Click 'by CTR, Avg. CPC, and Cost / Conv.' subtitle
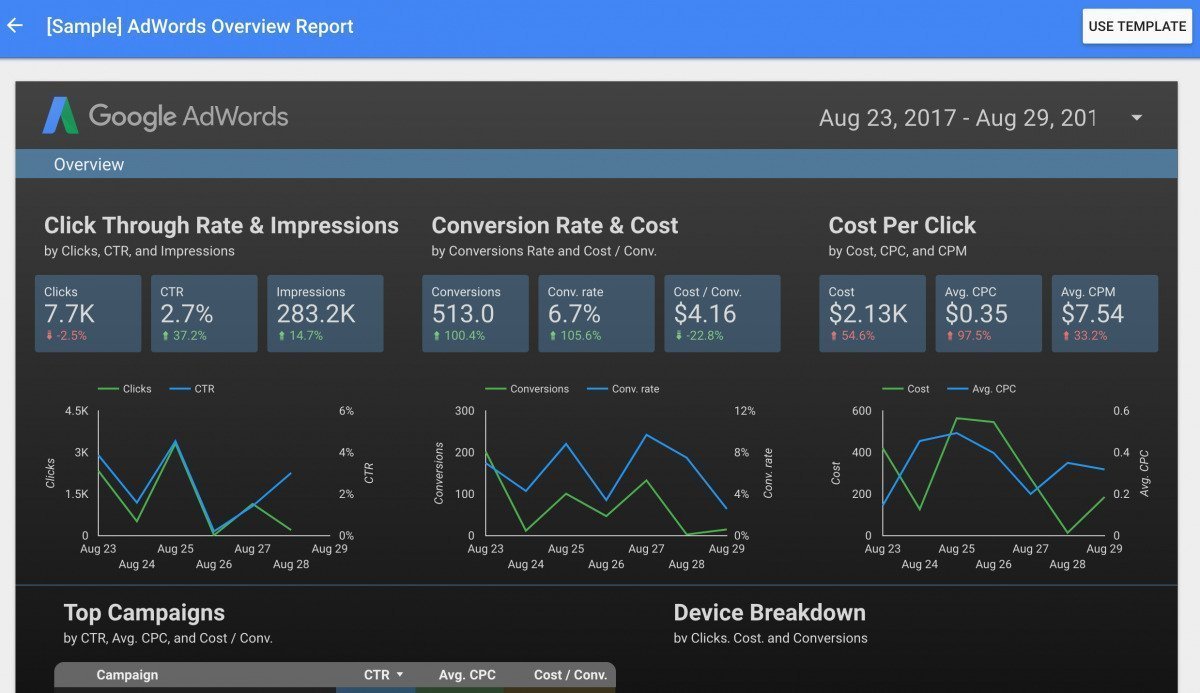 (168, 638)
